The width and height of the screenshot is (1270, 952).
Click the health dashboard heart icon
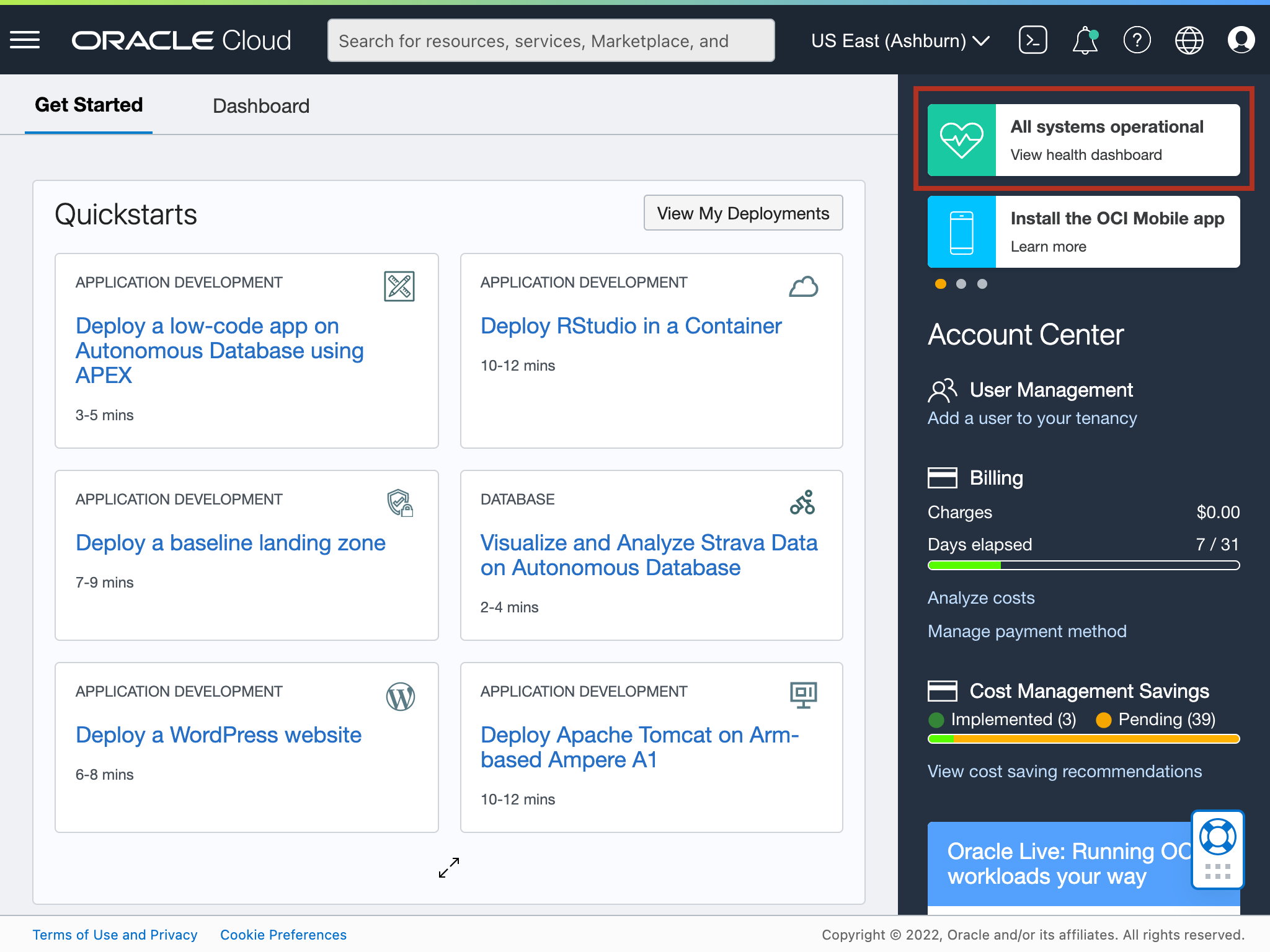962,139
